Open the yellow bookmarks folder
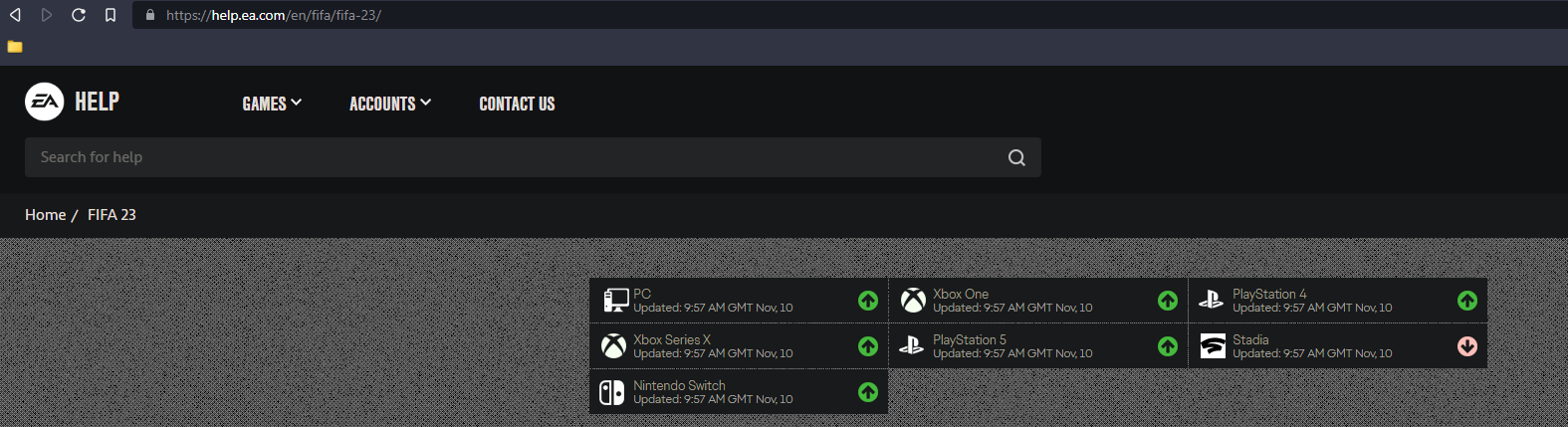Viewport: 1568px width, 427px height. pos(15,47)
